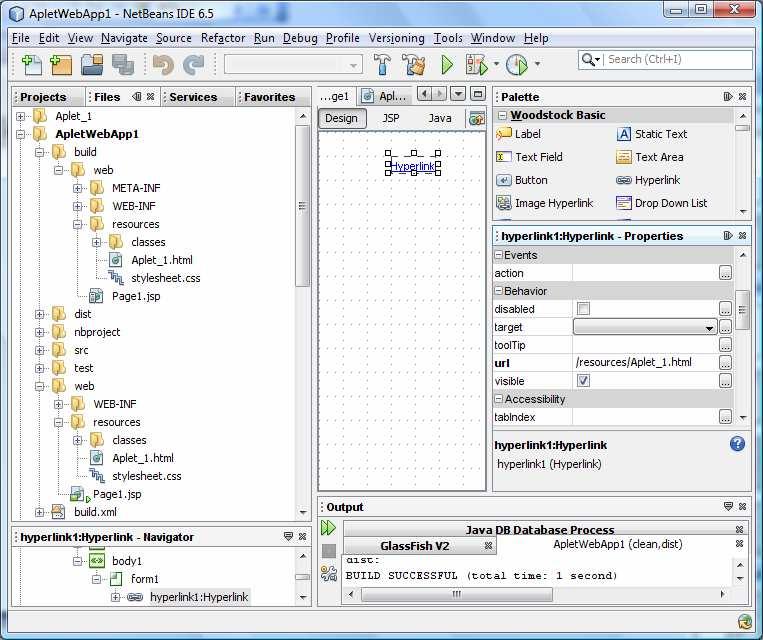Choose the Hyperlink palette component
763x640 pixels.
coord(648,180)
